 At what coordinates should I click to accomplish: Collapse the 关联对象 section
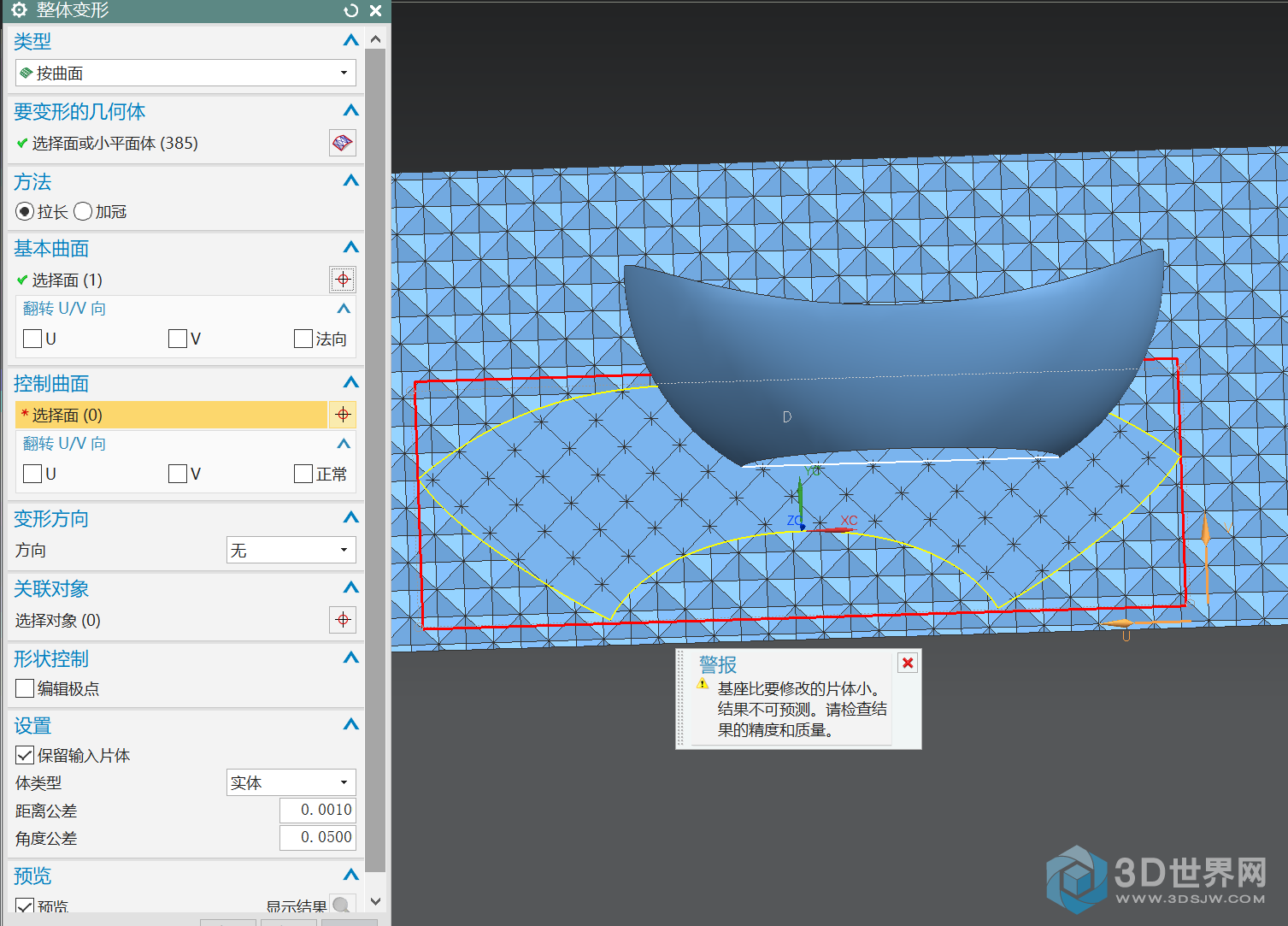(350, 587)
